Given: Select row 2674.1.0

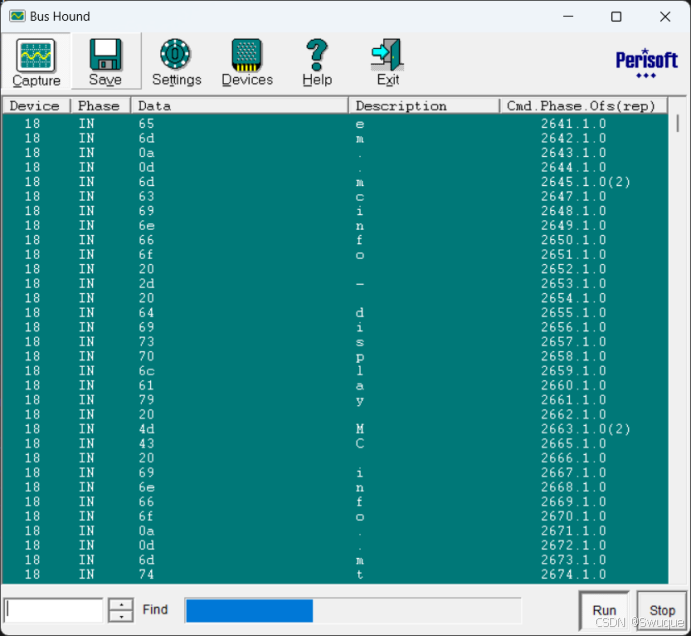Looking at the screenshot, I should (335, 575).
